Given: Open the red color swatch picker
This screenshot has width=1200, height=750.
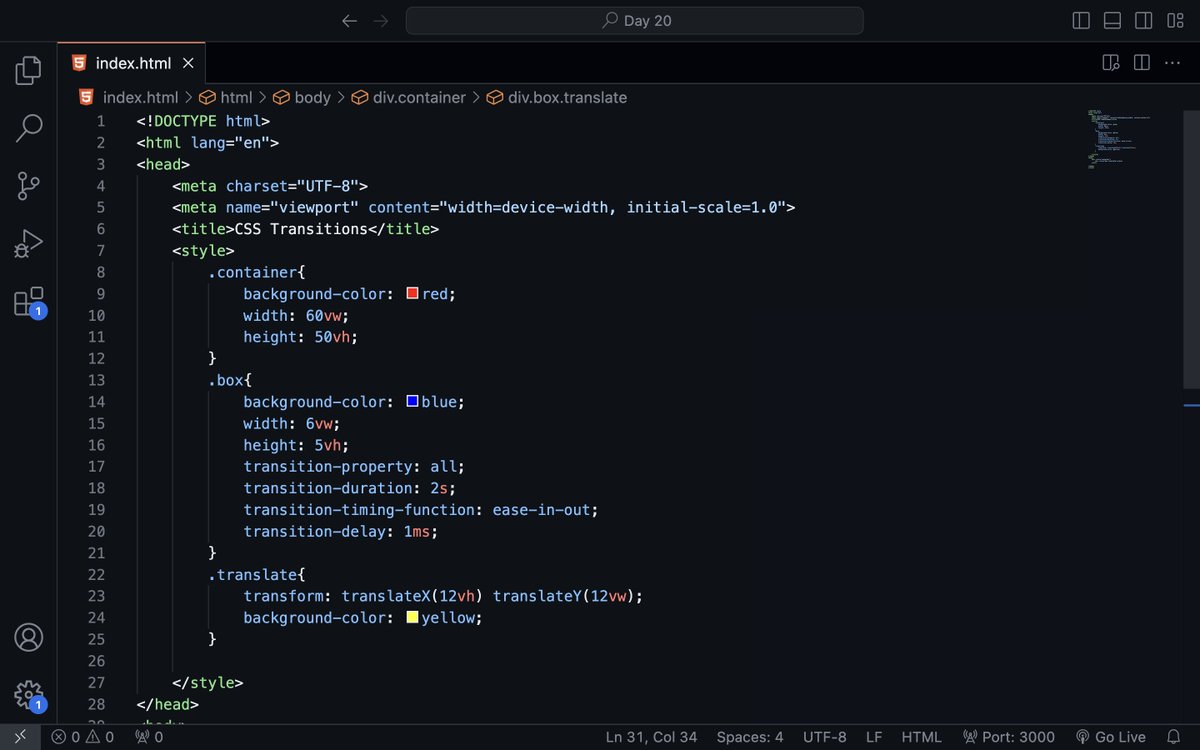Looking at the screenshot, I should (x=412, y=294).
